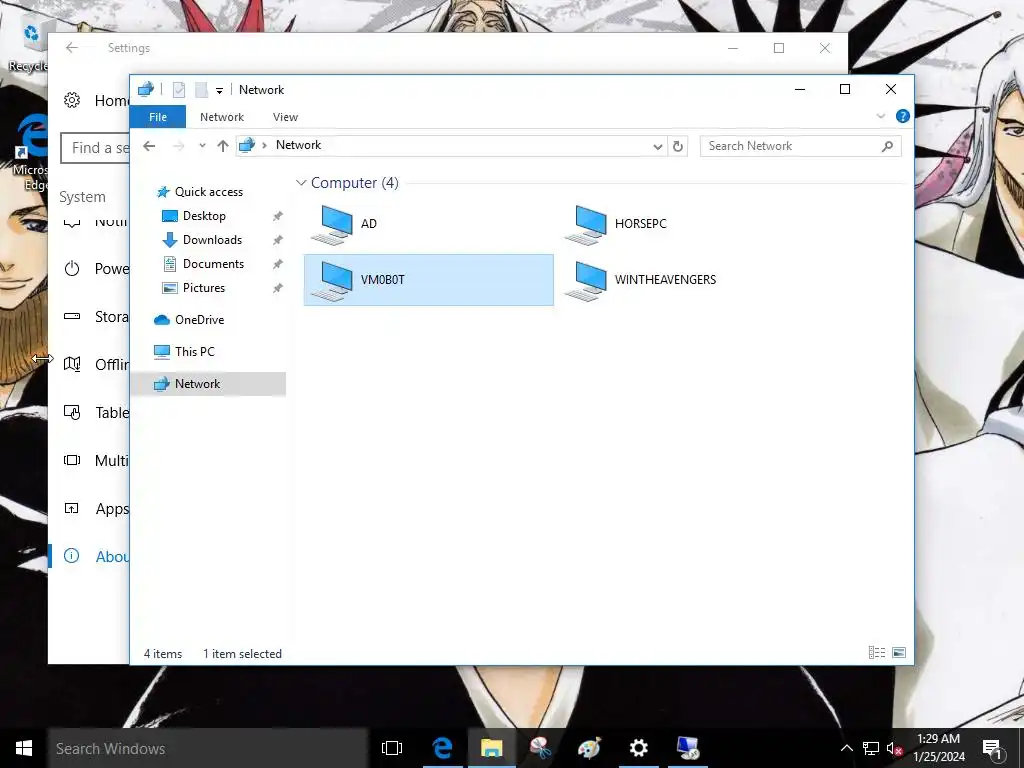Open Multitasking in Settings sidebar

96,461
